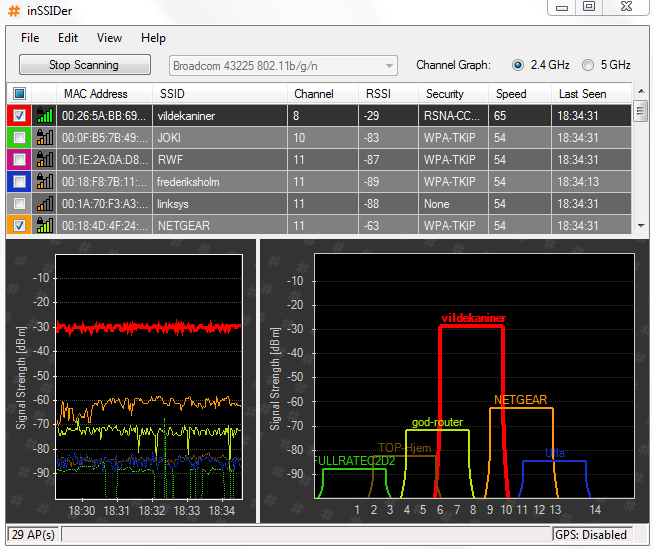This screenshot has height=549, width=653.
Task: Check the frederiksholm network checkbox
Action: pos(19,182)
